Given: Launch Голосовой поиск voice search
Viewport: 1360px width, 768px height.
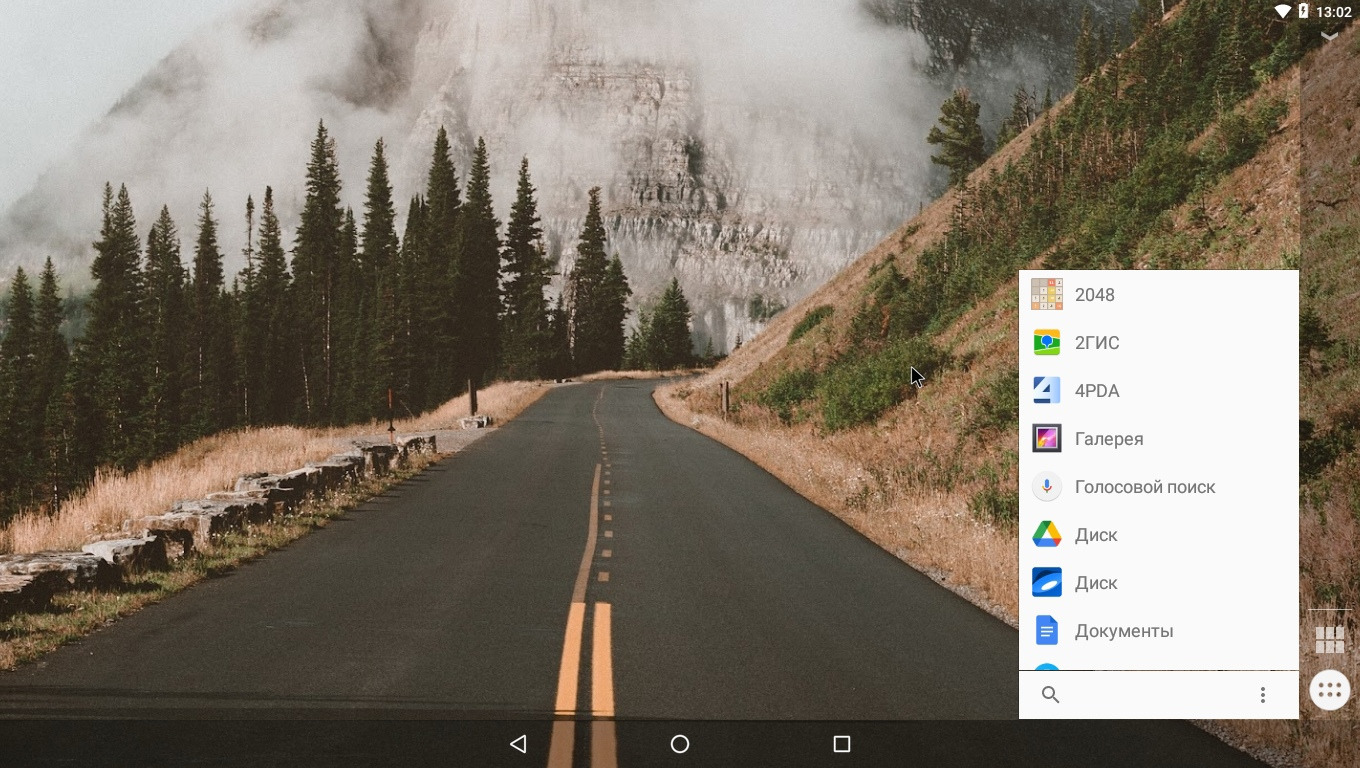Looking at the screenshot, I should (1158, 487).
